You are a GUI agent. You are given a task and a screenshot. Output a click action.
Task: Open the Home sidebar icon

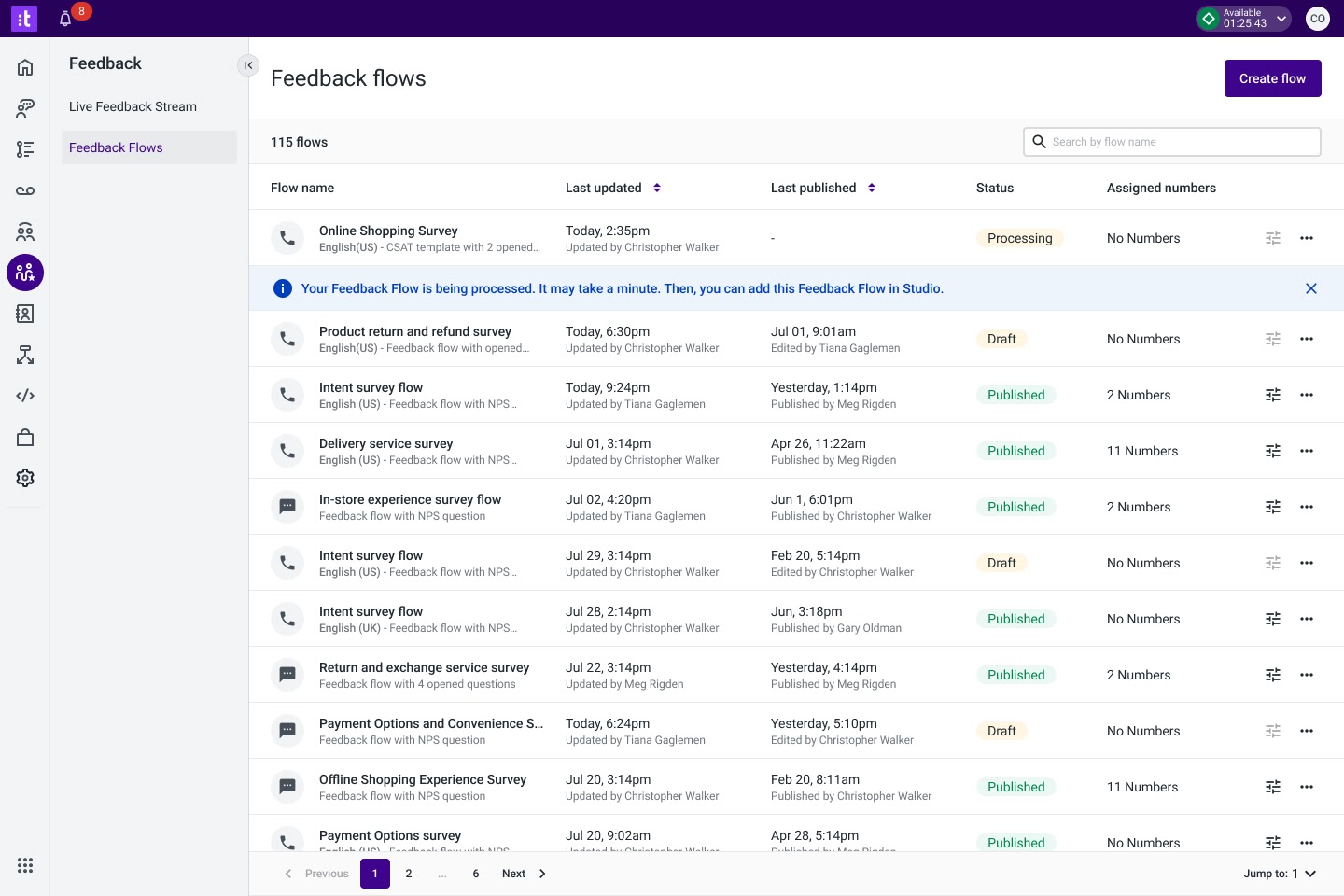click(x=25, y=67)
